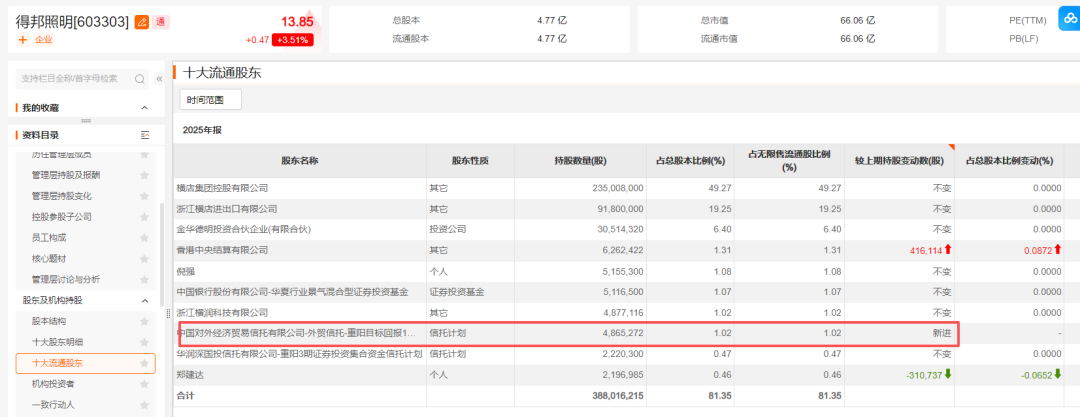The width and height of the screenshot is (1080, 417).
Task: Select 十大股东明细 in the sidebar
Action: coord(59,342)
